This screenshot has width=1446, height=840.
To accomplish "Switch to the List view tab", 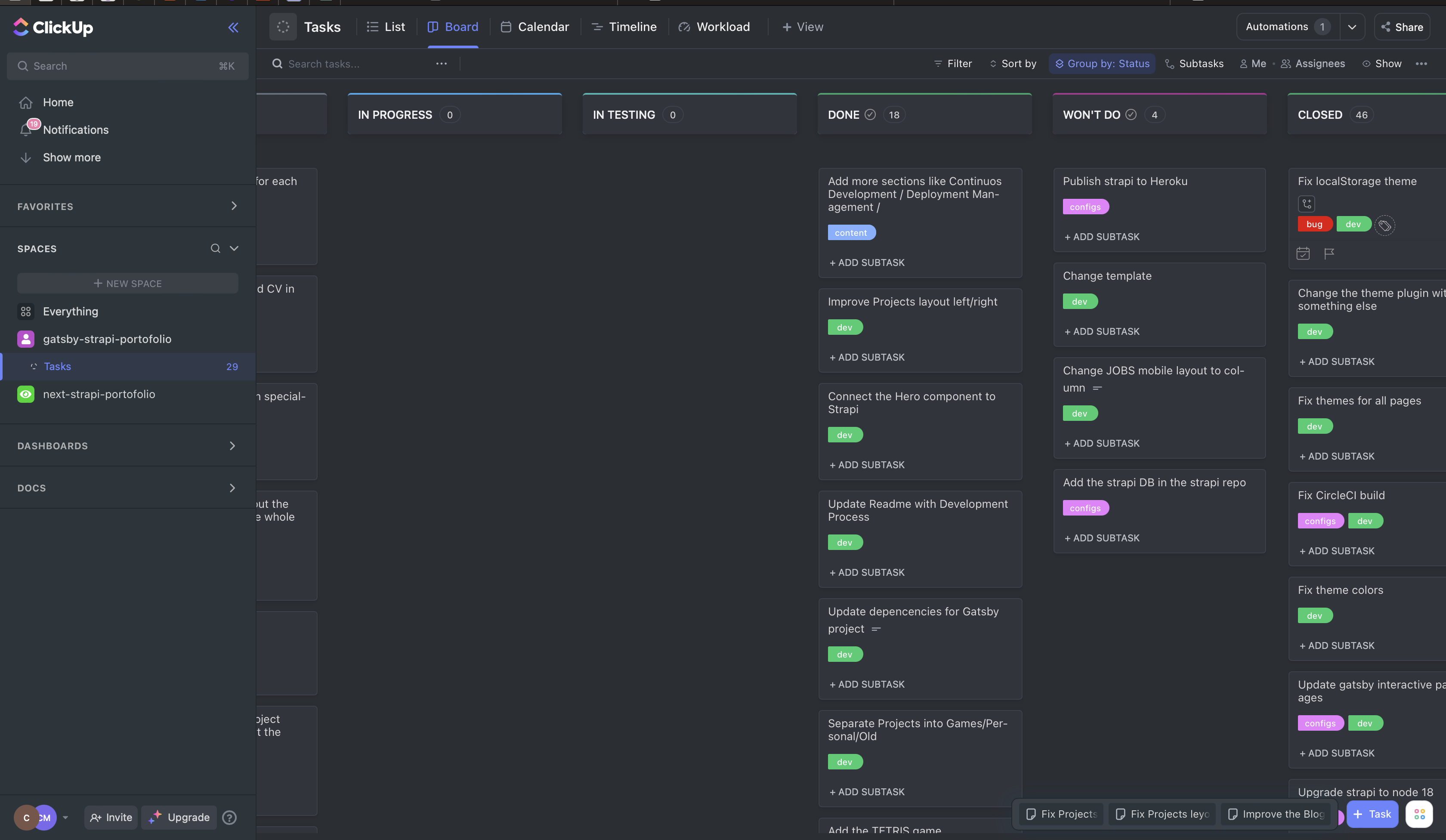I will point(386,26).
